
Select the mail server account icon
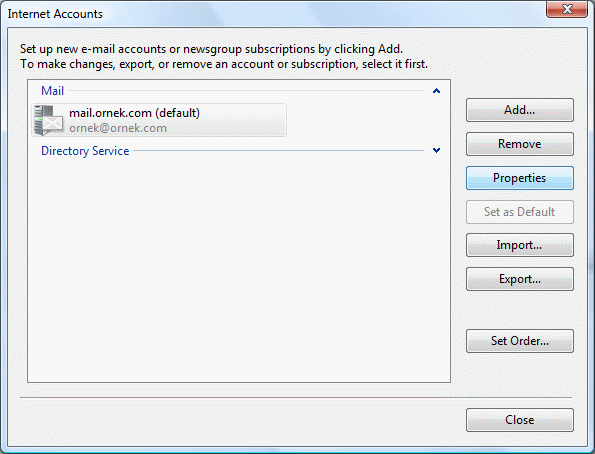(48, 120)
